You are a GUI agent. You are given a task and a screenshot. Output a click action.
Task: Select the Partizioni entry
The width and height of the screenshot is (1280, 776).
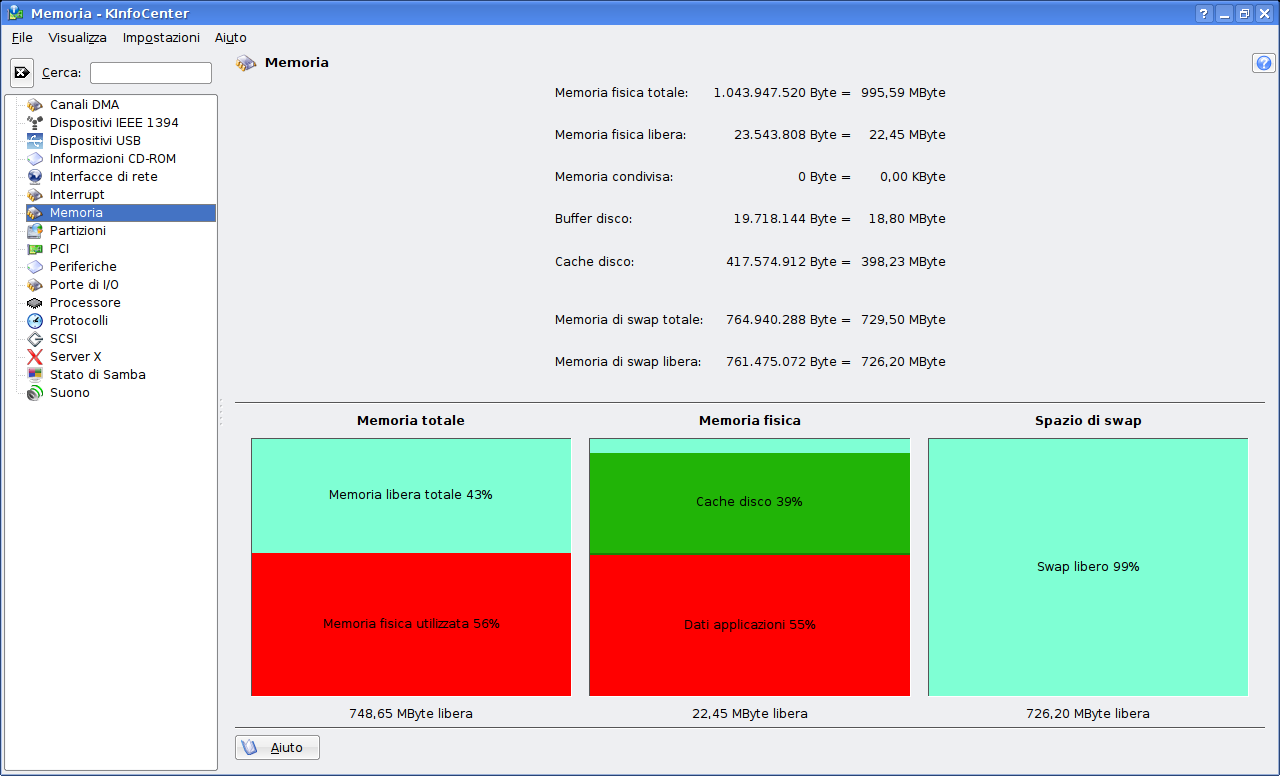(x=78, y=231)
